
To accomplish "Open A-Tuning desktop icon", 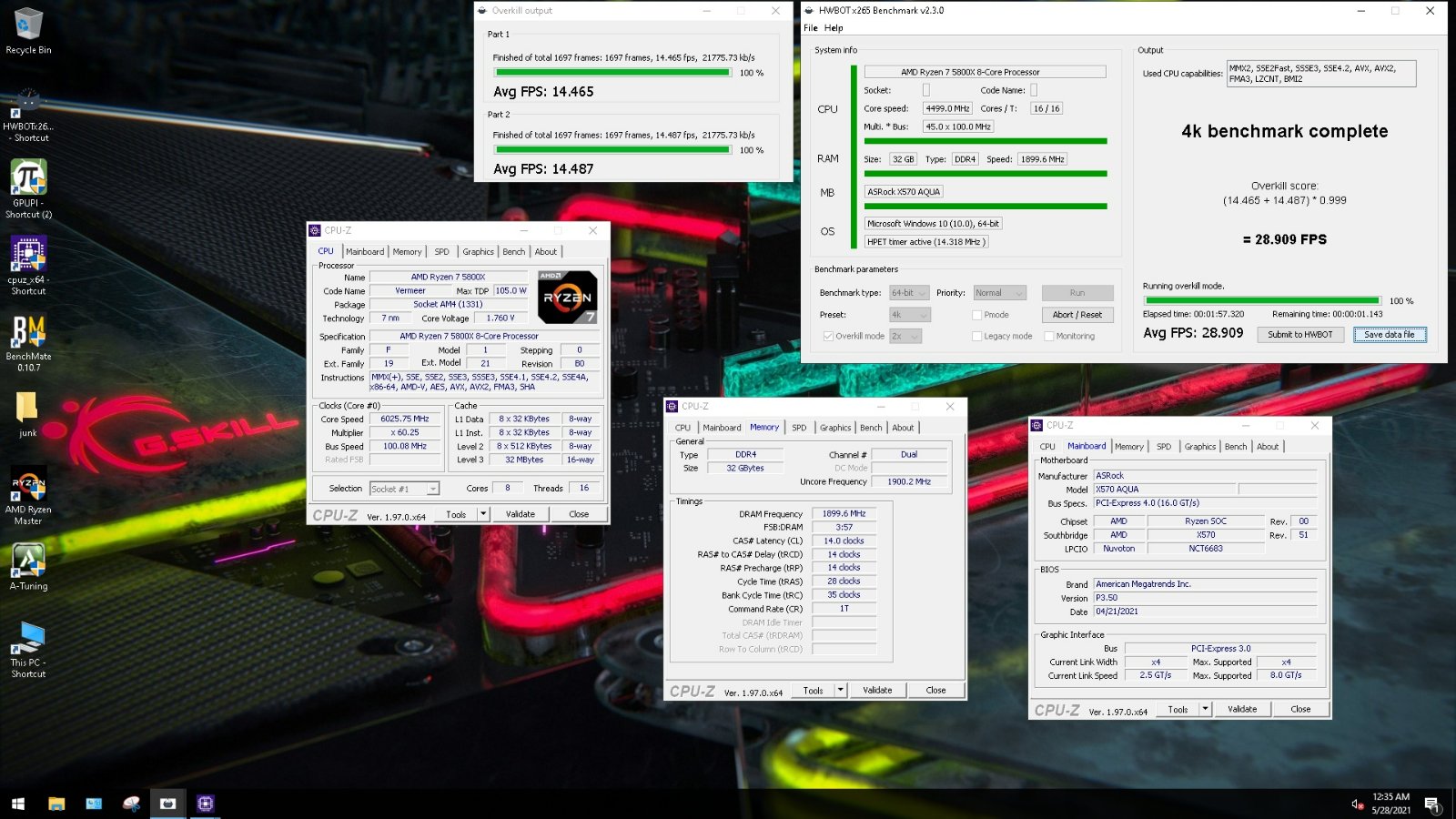I will point(28,568).
